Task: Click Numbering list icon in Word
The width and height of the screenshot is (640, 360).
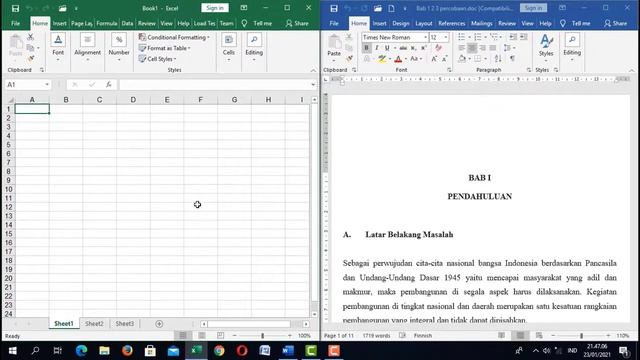Action: tap(477, 37)
